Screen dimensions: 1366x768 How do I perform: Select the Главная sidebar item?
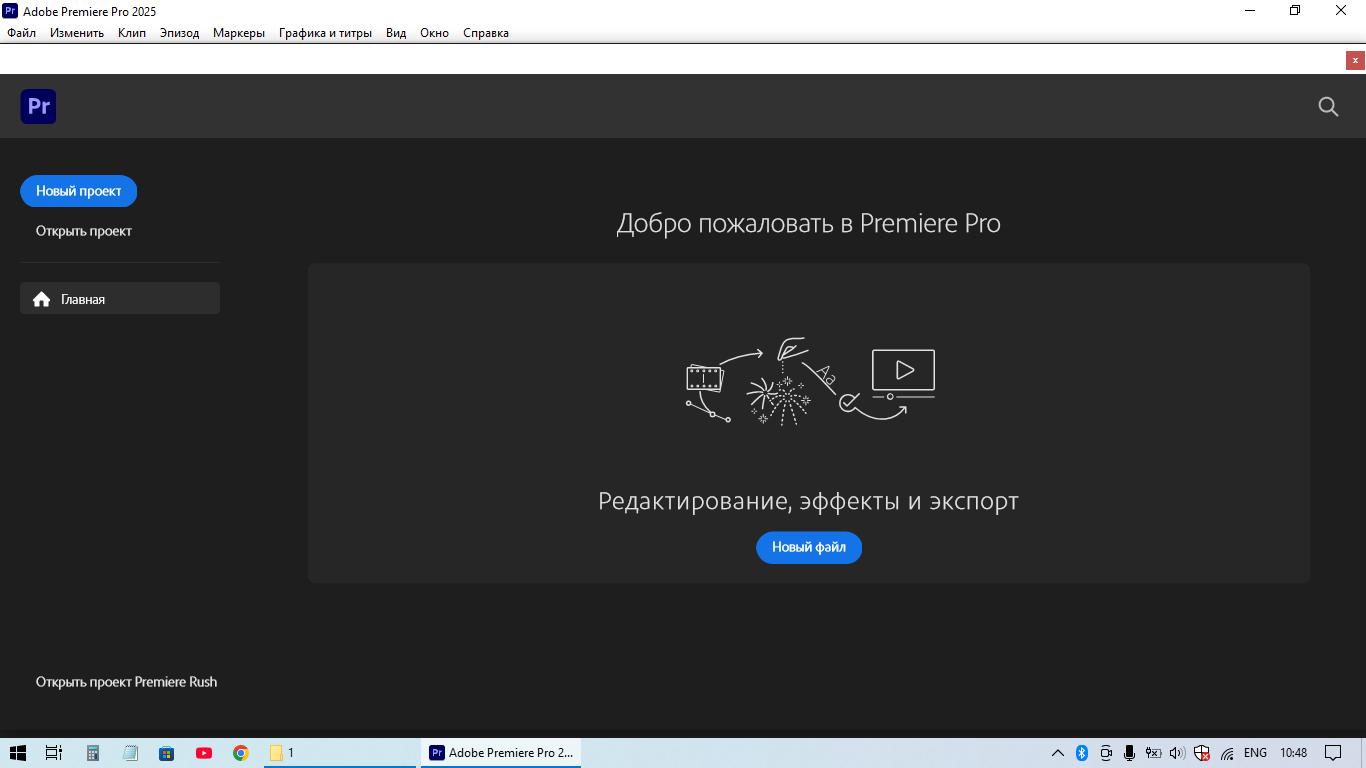(120, 298)
